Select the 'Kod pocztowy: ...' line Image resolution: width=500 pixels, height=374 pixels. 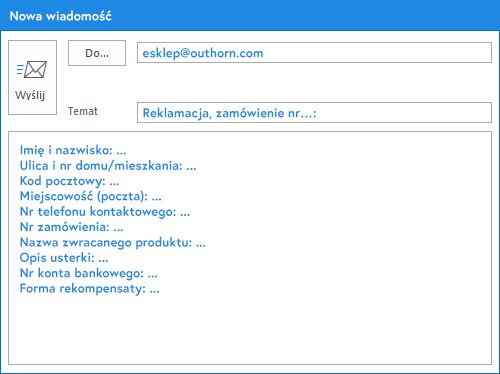(69, 181)
